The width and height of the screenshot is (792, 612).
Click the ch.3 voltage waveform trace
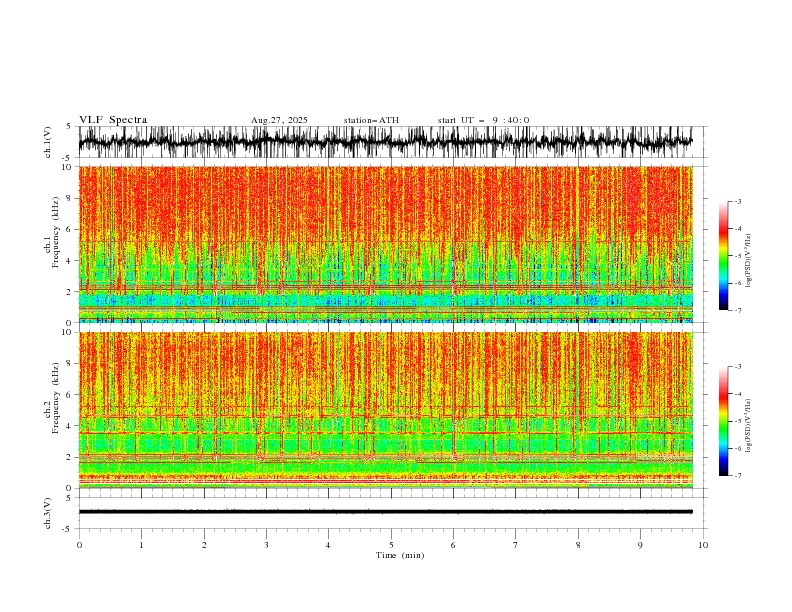coord(385,512)
